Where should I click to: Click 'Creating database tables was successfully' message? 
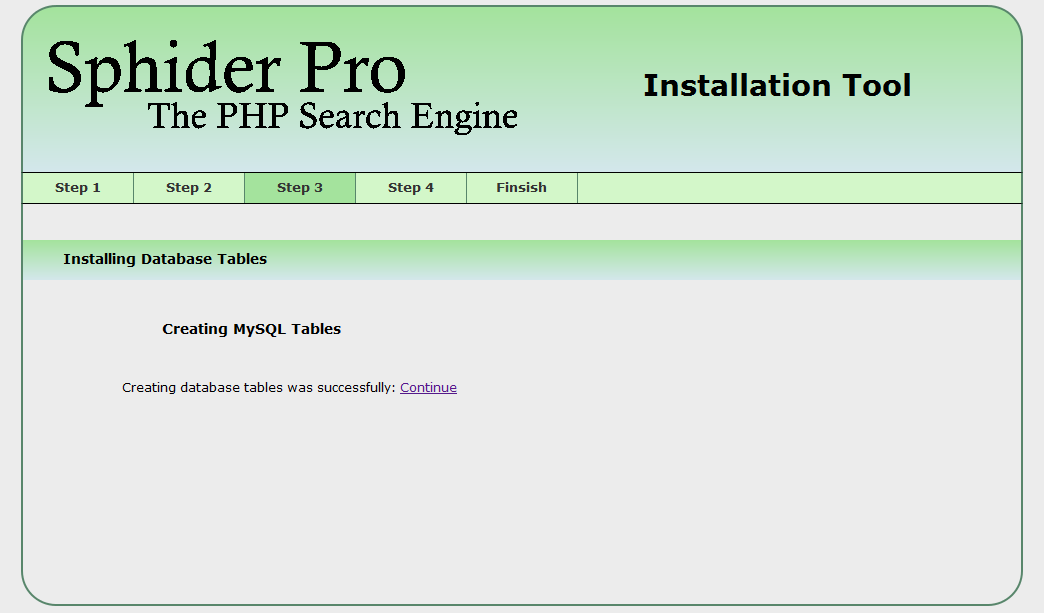coord(258,387)
